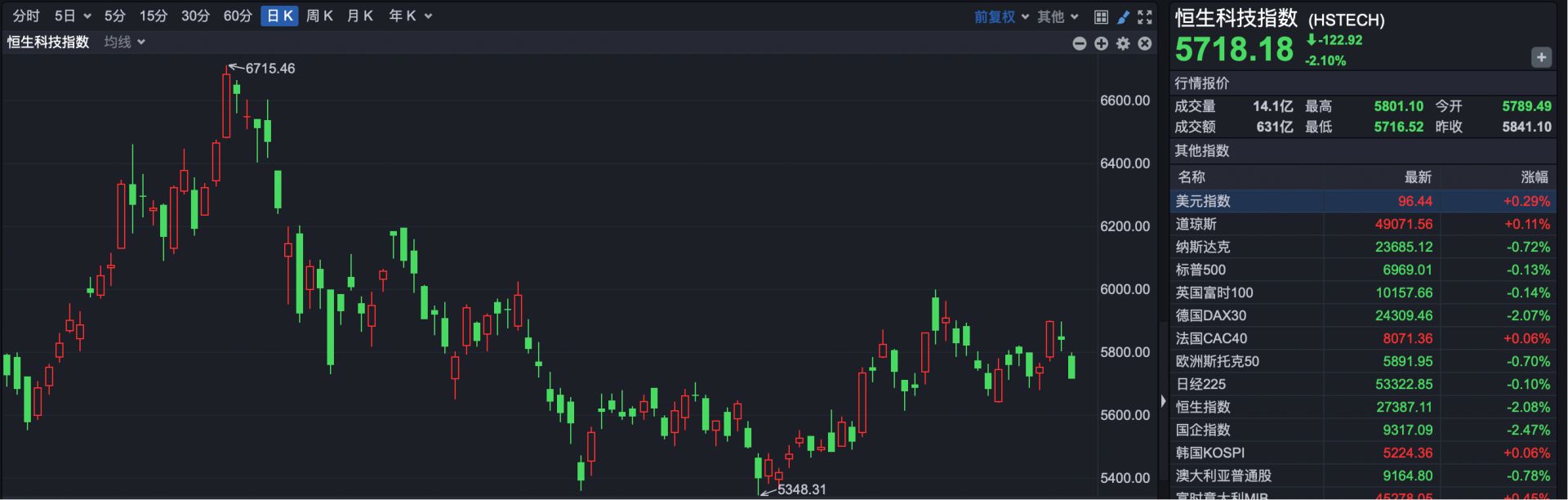
Task: Activate the drawing brush tool
Action: tap(1123, 16)
